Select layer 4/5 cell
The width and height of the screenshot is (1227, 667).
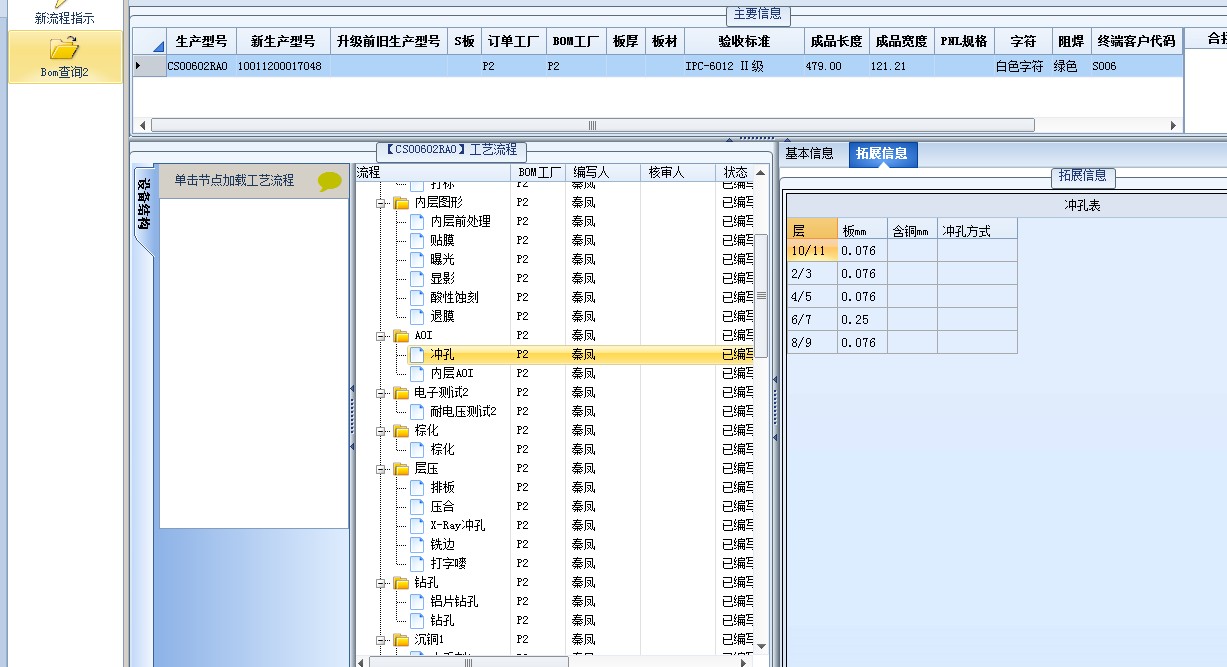coord(812,296)
